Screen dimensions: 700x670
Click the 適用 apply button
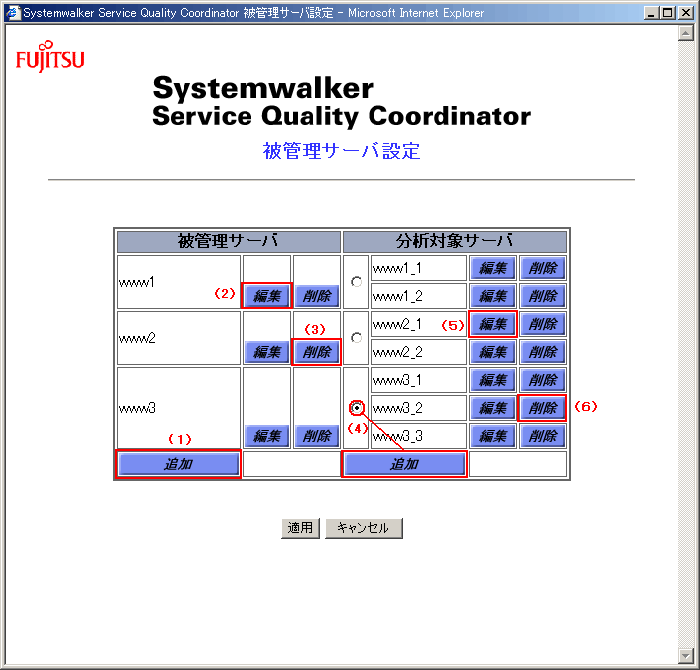pos(300,528)
